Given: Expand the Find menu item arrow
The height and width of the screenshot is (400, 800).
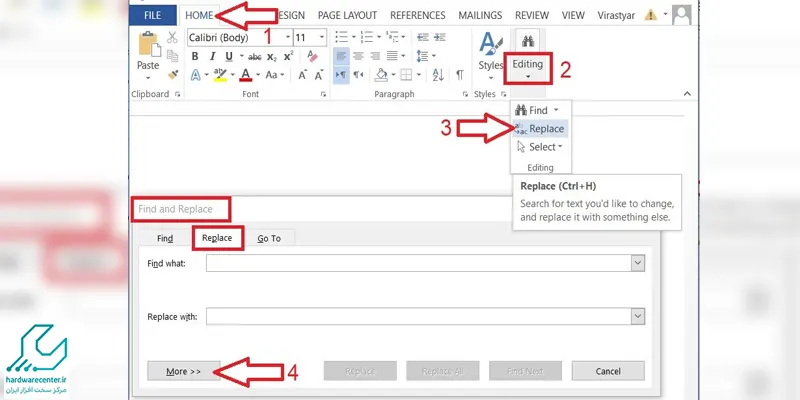Looking at the screenshot, I should coord(556,110).
